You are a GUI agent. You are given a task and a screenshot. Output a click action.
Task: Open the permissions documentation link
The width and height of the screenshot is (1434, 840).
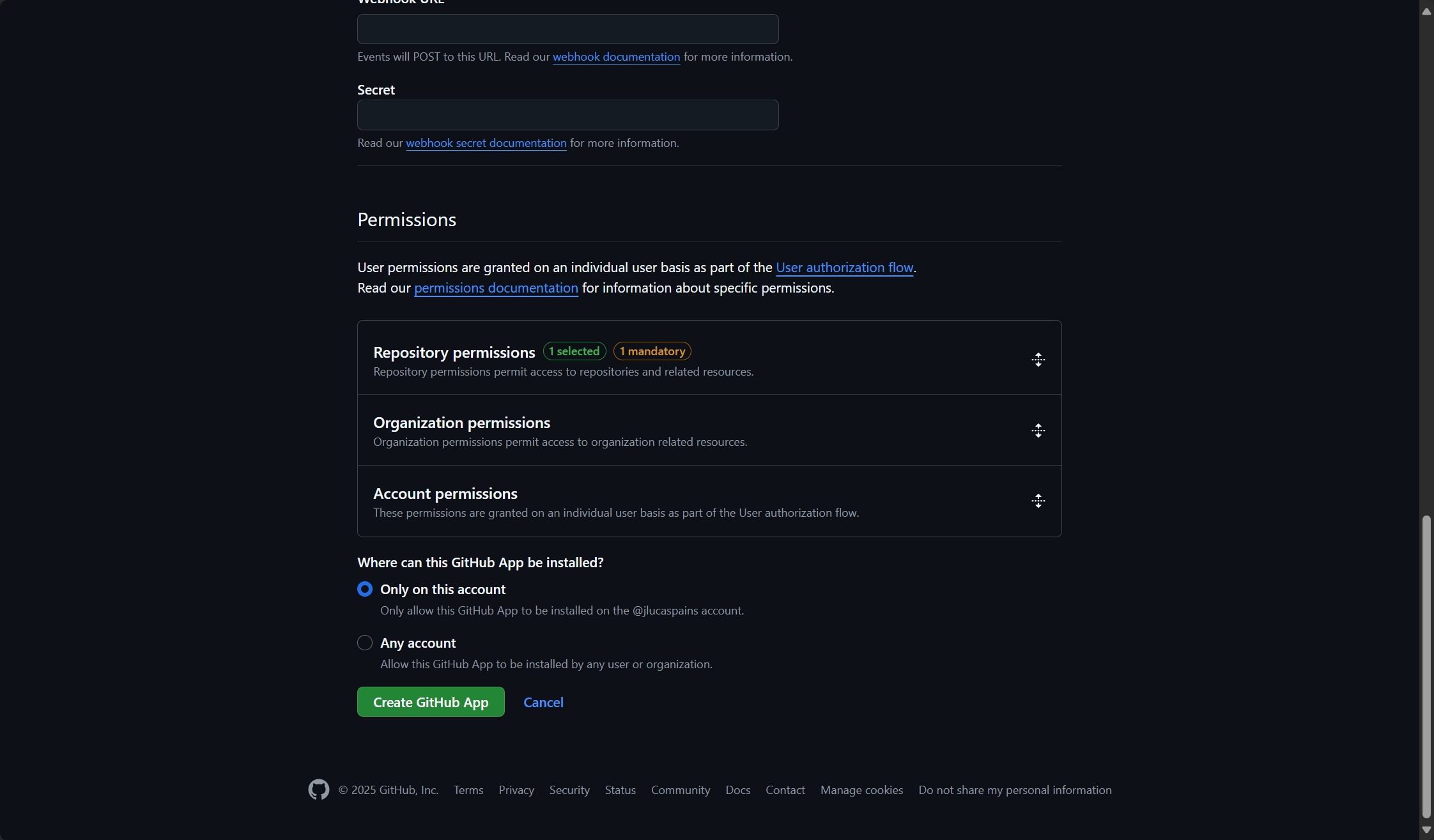496,288
